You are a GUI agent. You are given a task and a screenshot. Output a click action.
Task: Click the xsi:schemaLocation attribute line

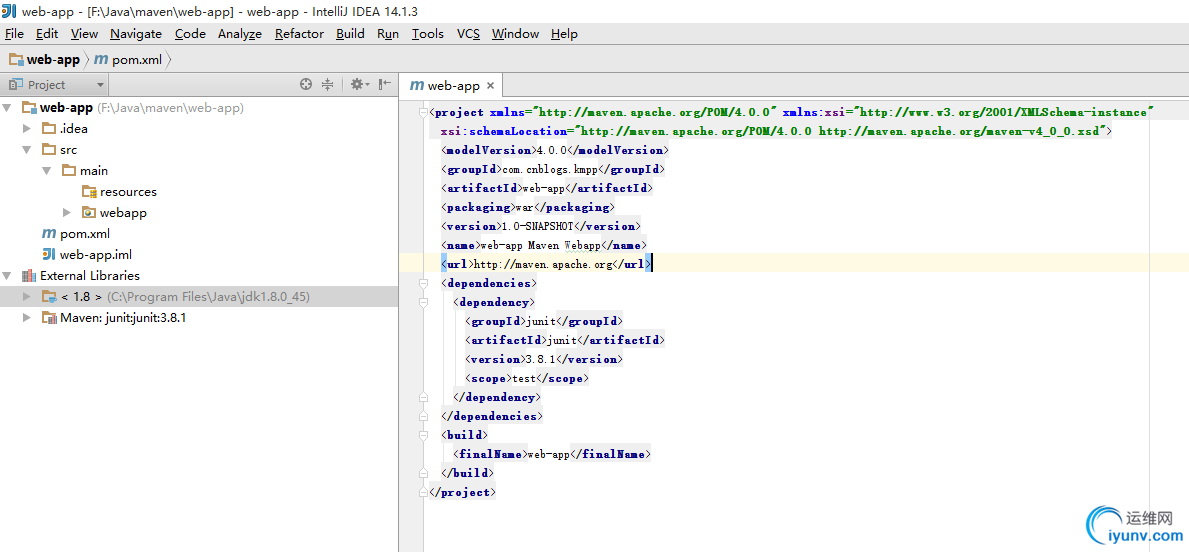776,131
